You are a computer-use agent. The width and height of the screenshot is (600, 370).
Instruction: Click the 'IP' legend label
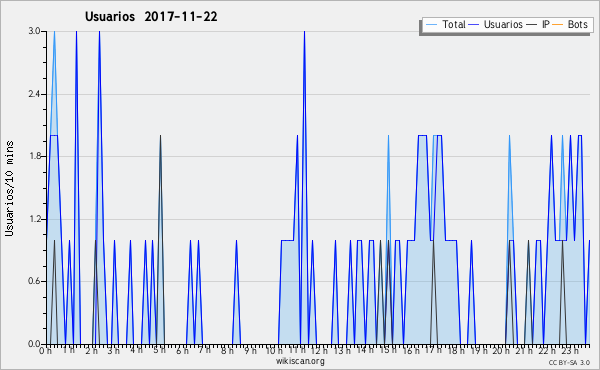(546, 24)
